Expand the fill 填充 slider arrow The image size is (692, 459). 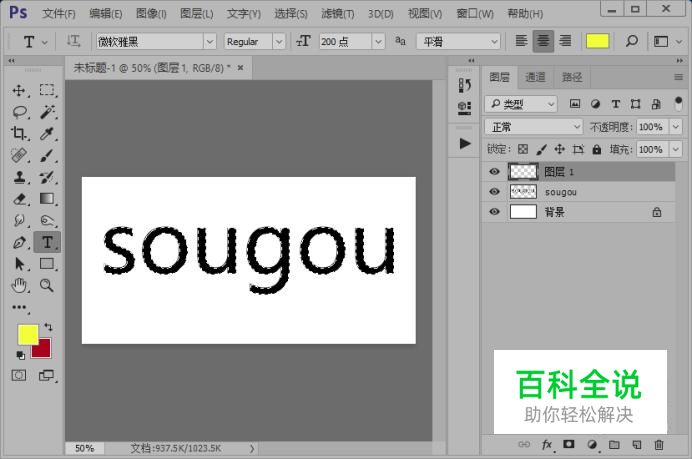676,149
